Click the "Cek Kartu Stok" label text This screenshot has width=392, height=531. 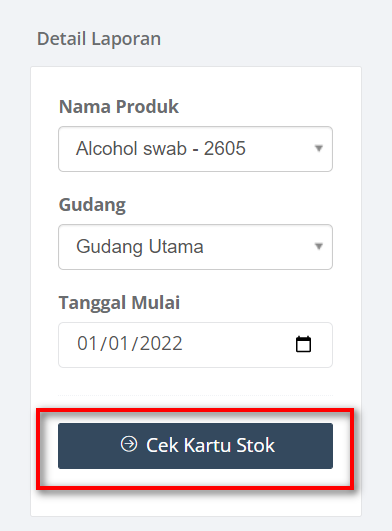point(210,445)
